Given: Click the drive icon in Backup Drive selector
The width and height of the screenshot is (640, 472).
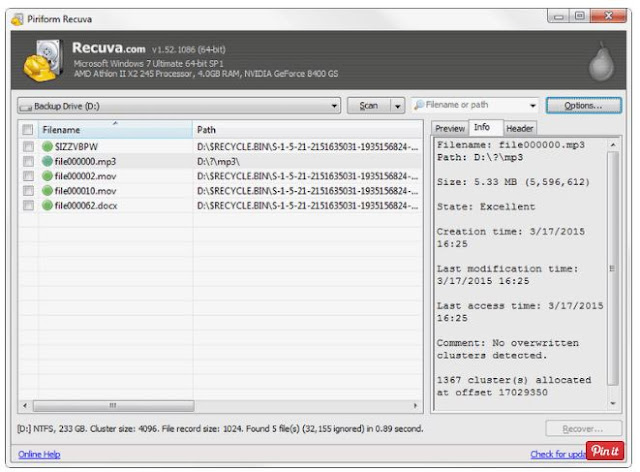Looking at the screenshot, I should (26, 107).
